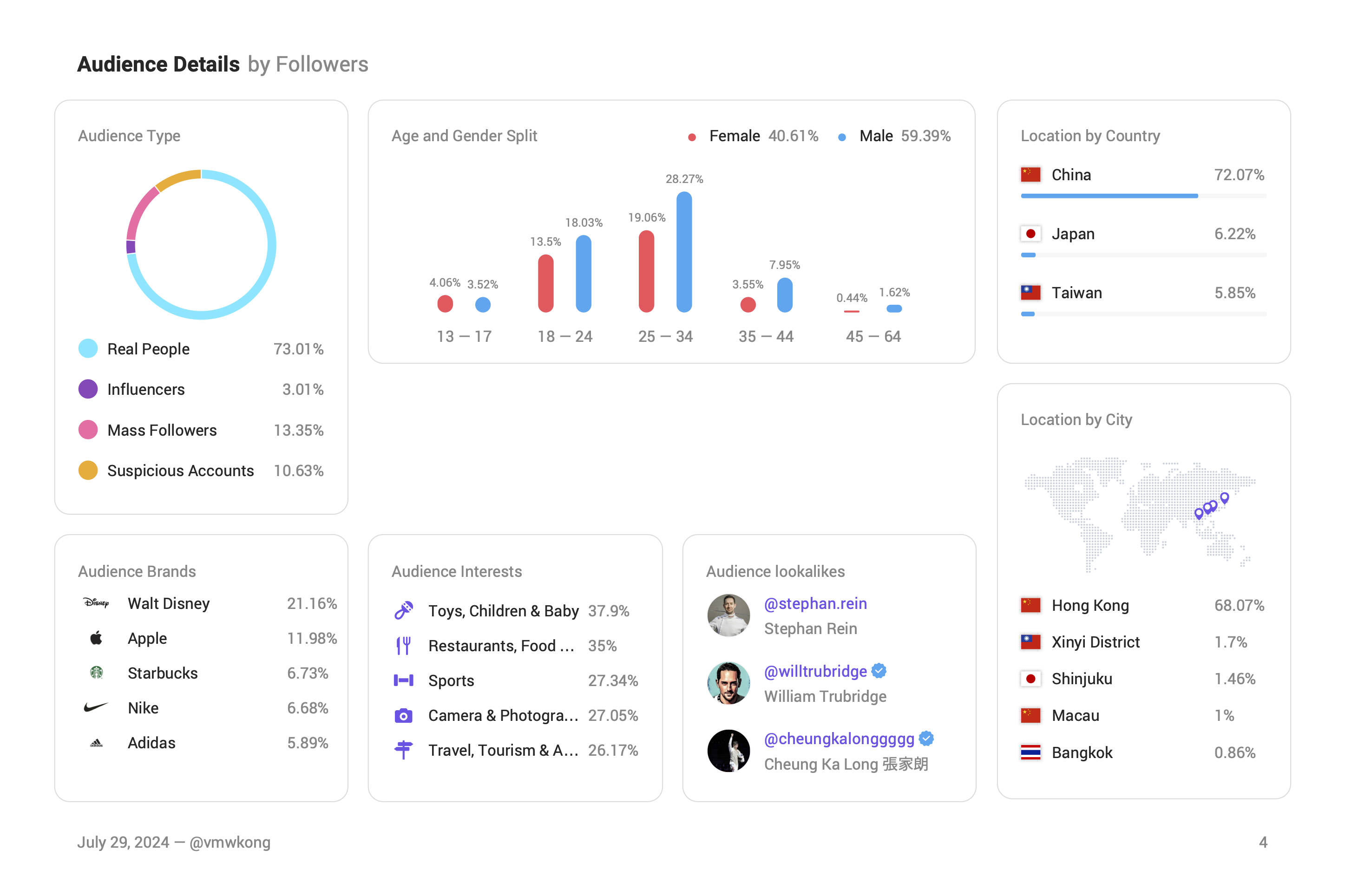Click the Bangkok row Thailand flag
The height and width of the screenshot is (896, 1345).
(x=1030, y=752)
